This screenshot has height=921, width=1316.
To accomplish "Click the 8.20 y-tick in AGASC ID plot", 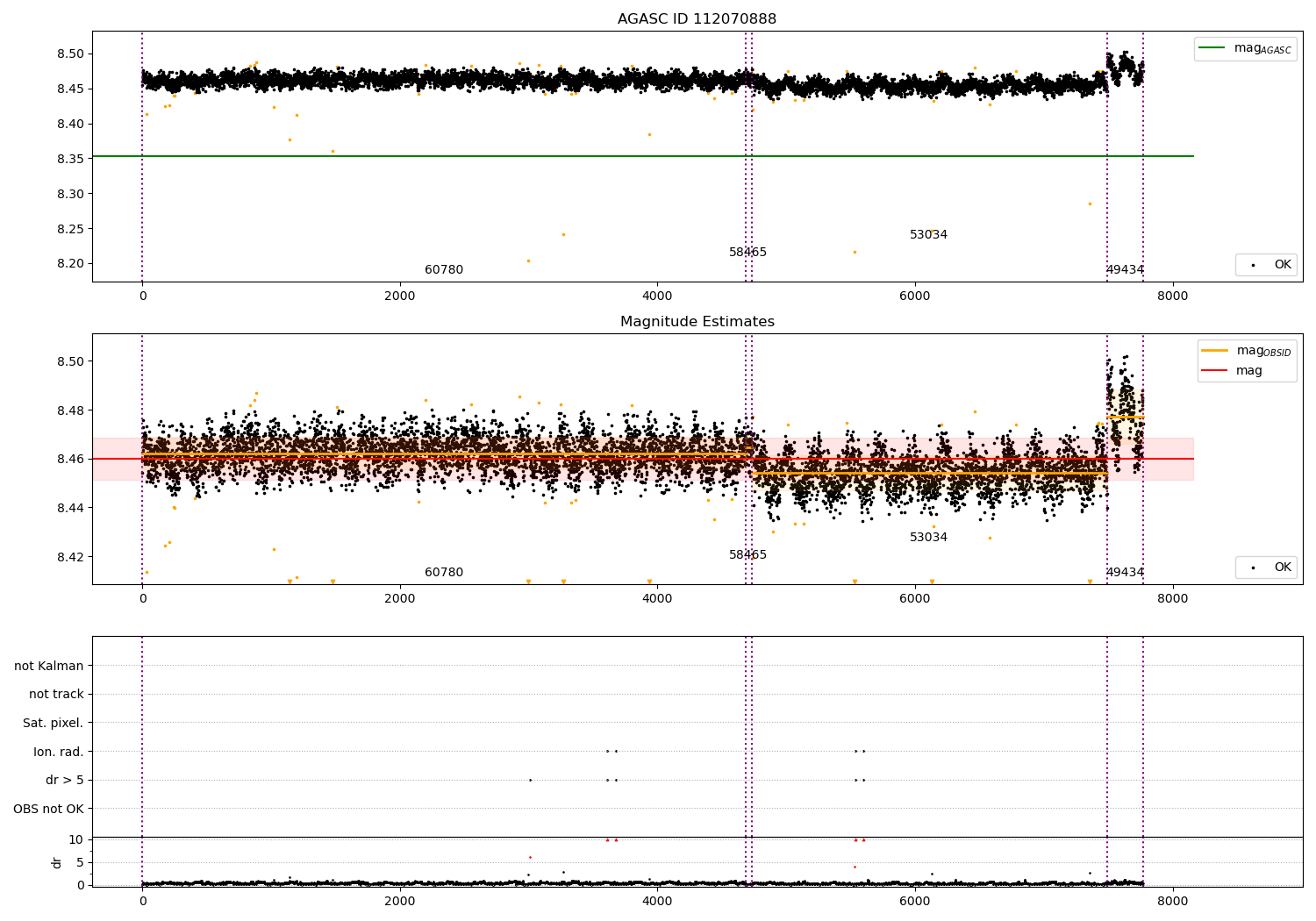I will pyautogui.click(x=70, y=264).
